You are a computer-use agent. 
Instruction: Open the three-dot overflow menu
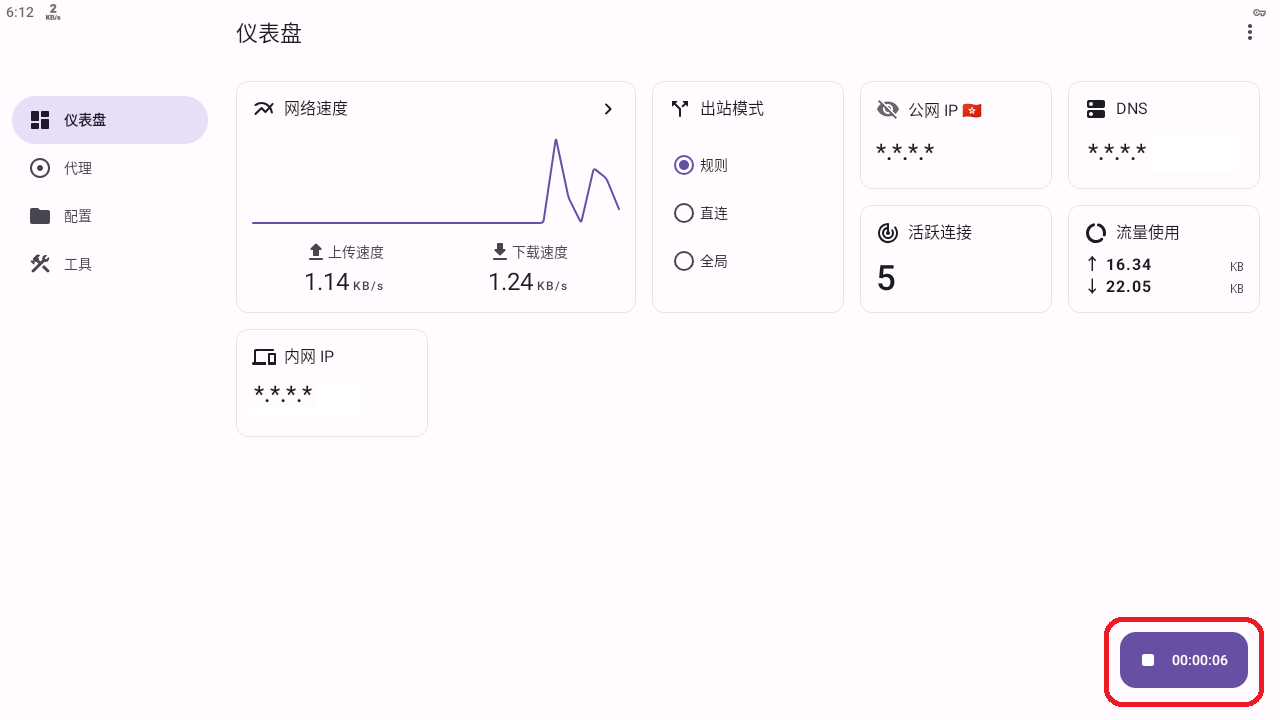coord(1250,31)
